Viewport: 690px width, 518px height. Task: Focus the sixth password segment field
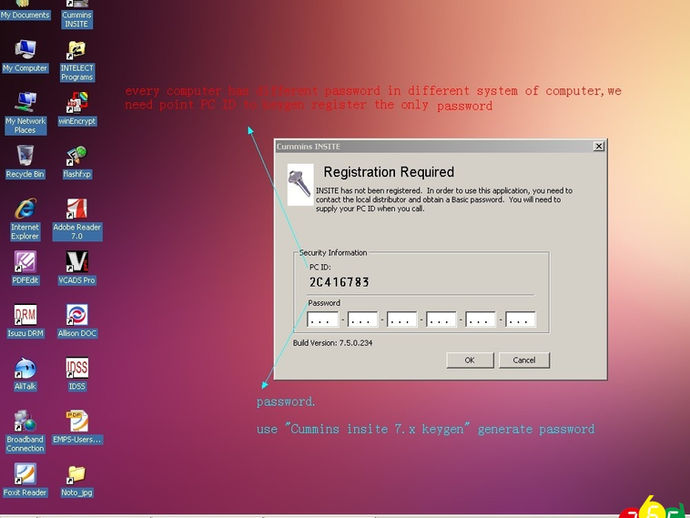tap(521, 320)
